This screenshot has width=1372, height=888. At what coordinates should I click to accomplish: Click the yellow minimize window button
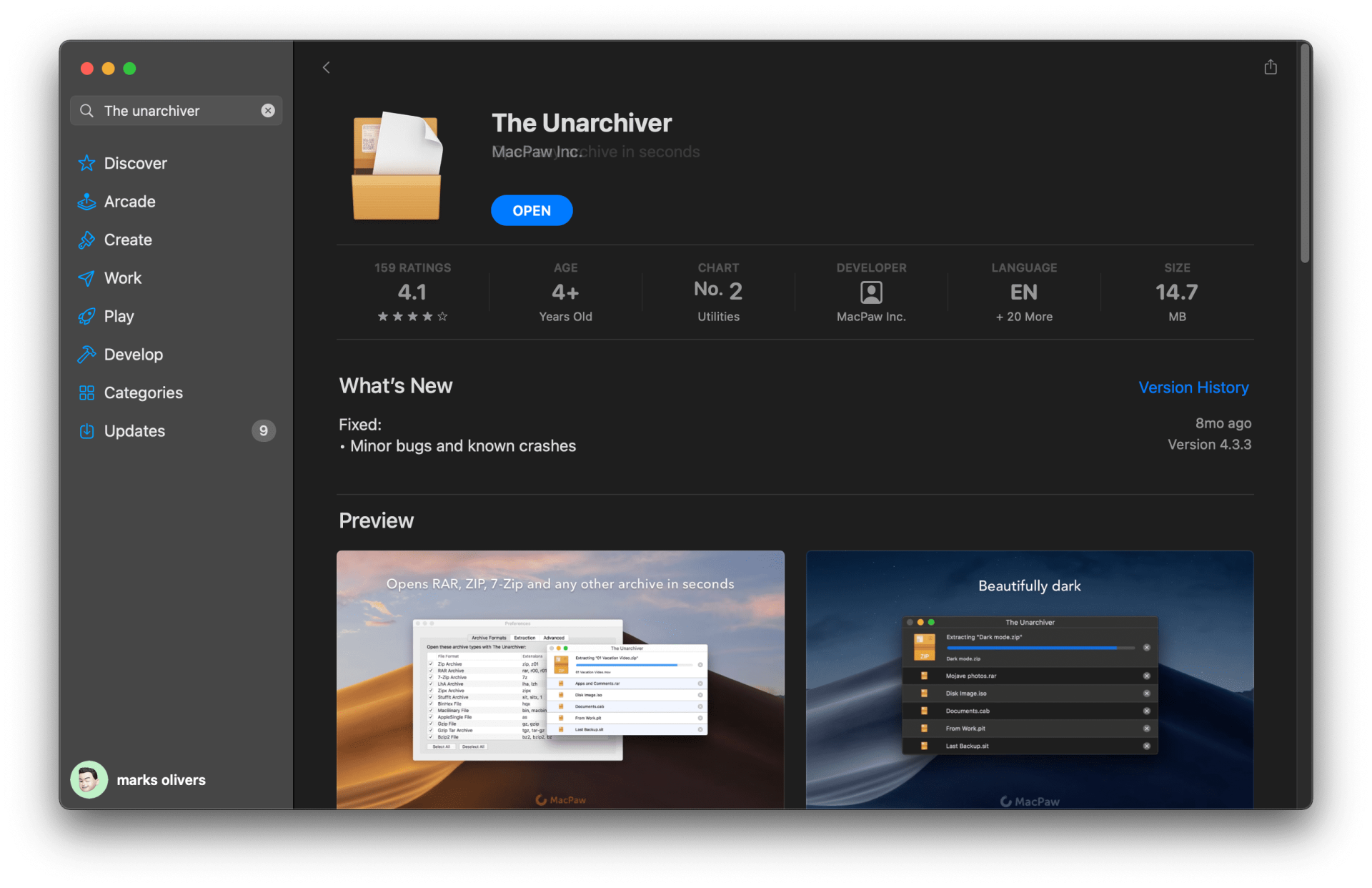(109, 69)
